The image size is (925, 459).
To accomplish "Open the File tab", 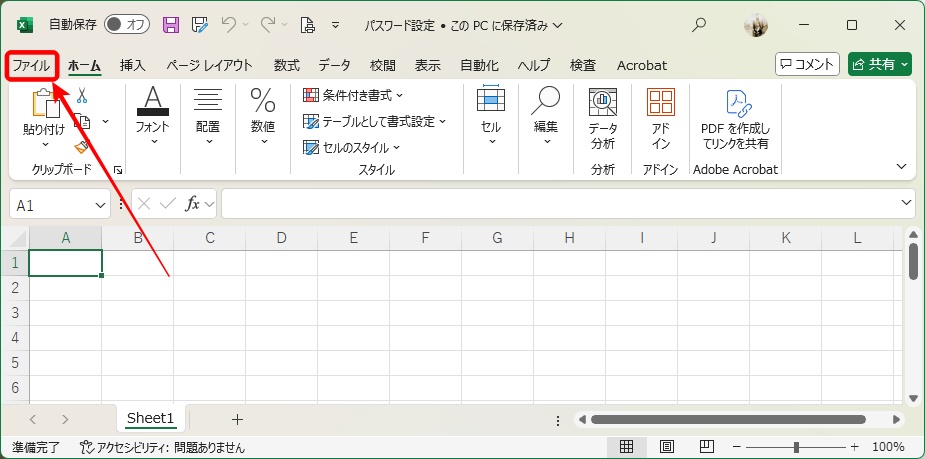I will 31,65.
